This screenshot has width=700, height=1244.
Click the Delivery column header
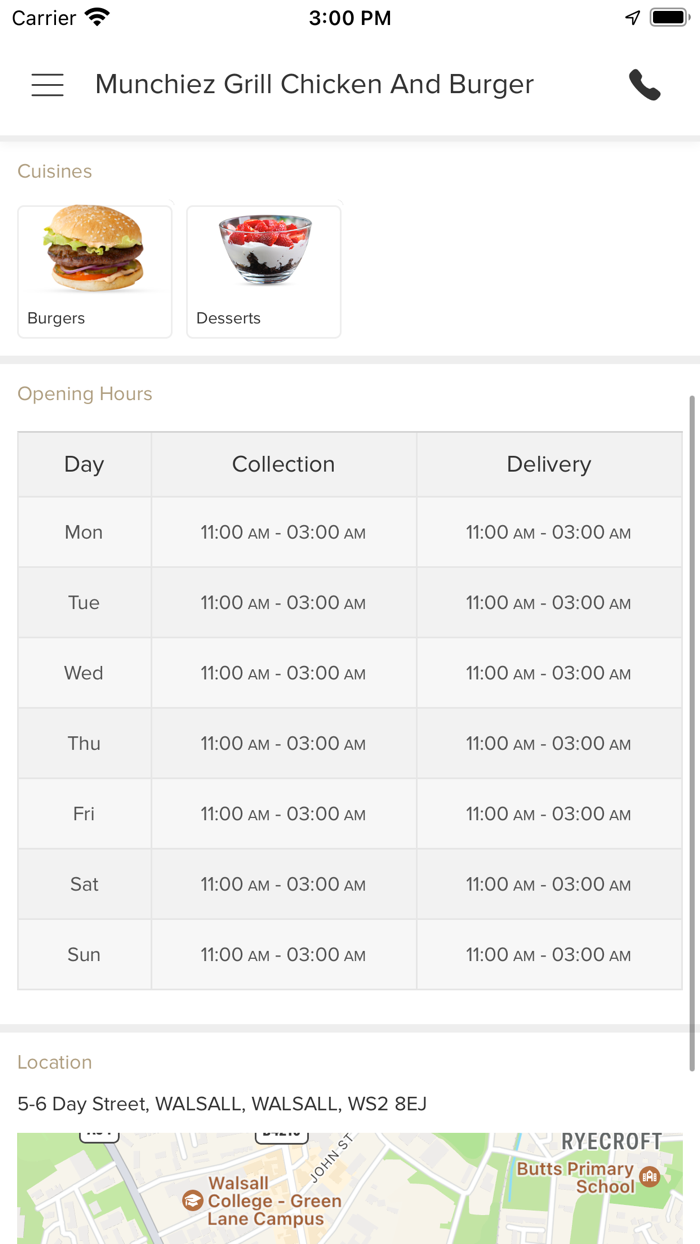(x=549, y=464)
